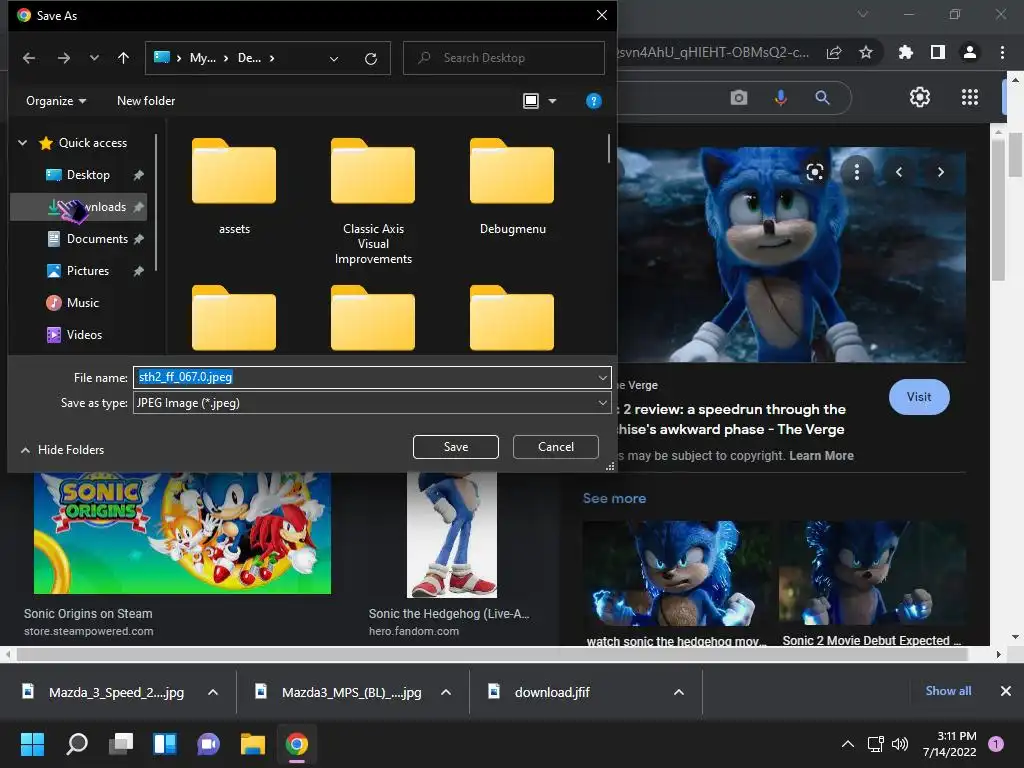Select Documents in navigation pane
Screen dimensions: 1024x768
pyautogui.click(x=97, y=239)
